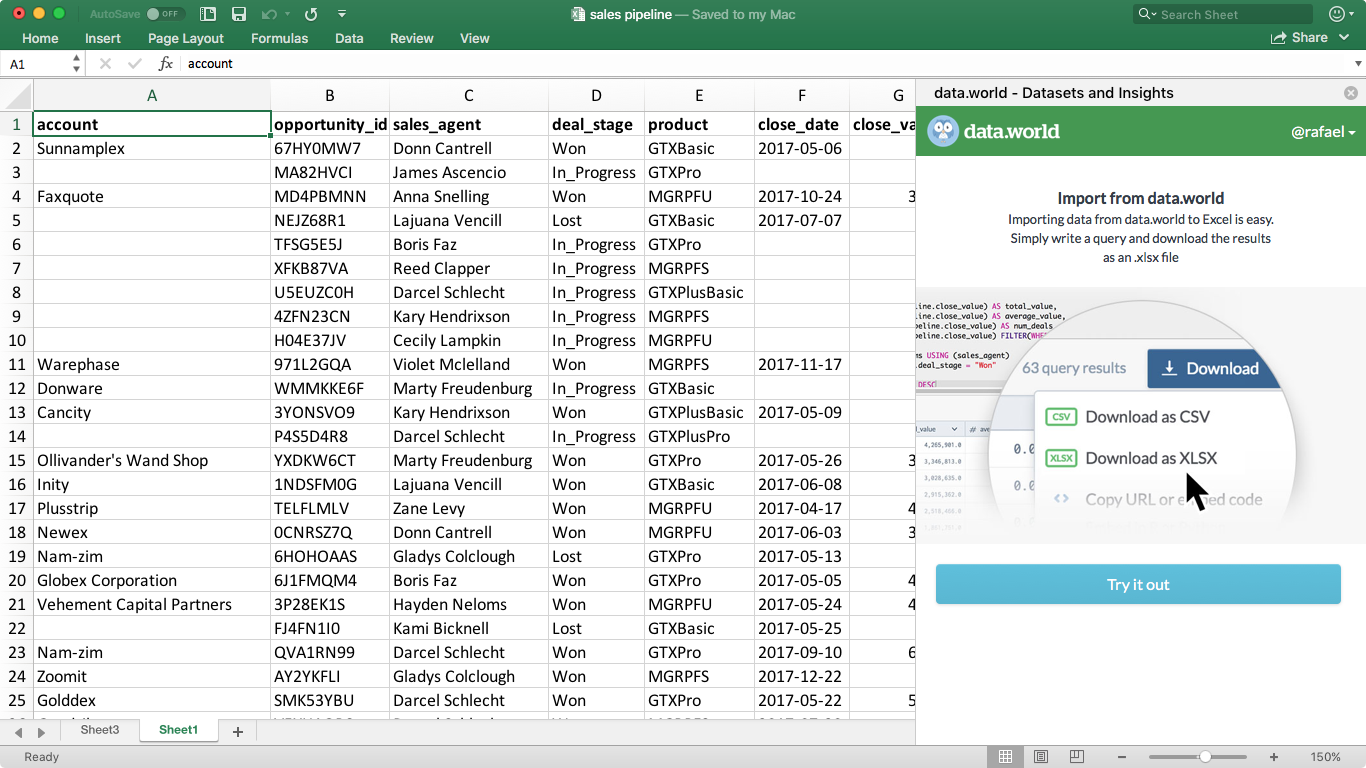The width and height of the screenshot is (1366, 768).
Task: Click the 150% zoom level
Action: click(x=1325, y=757)
